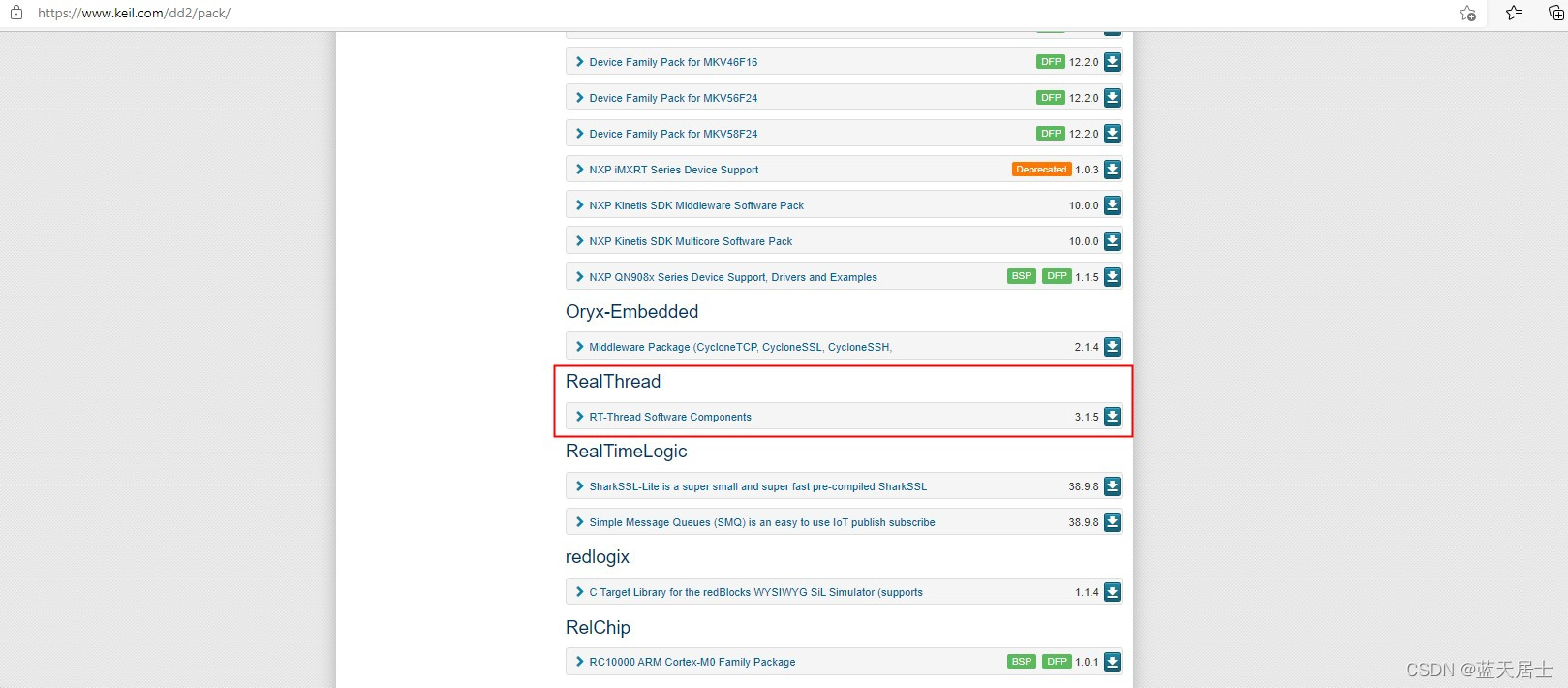Open Device Family Pack for MKV58F24 link

coord(673,134)
